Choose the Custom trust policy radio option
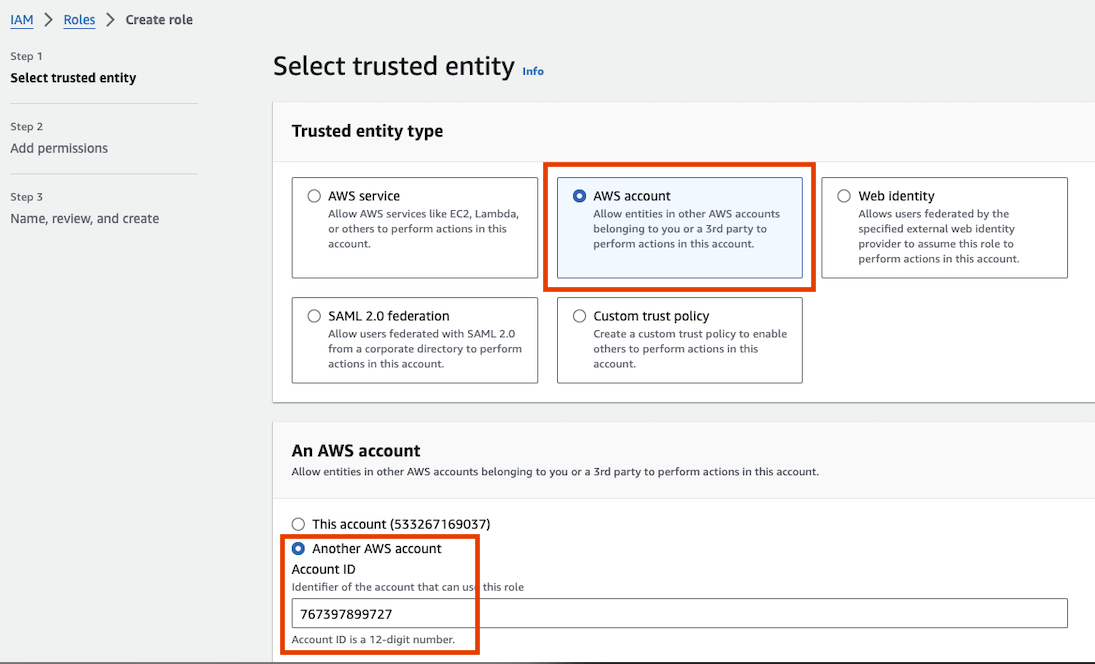 click(579, 316)
